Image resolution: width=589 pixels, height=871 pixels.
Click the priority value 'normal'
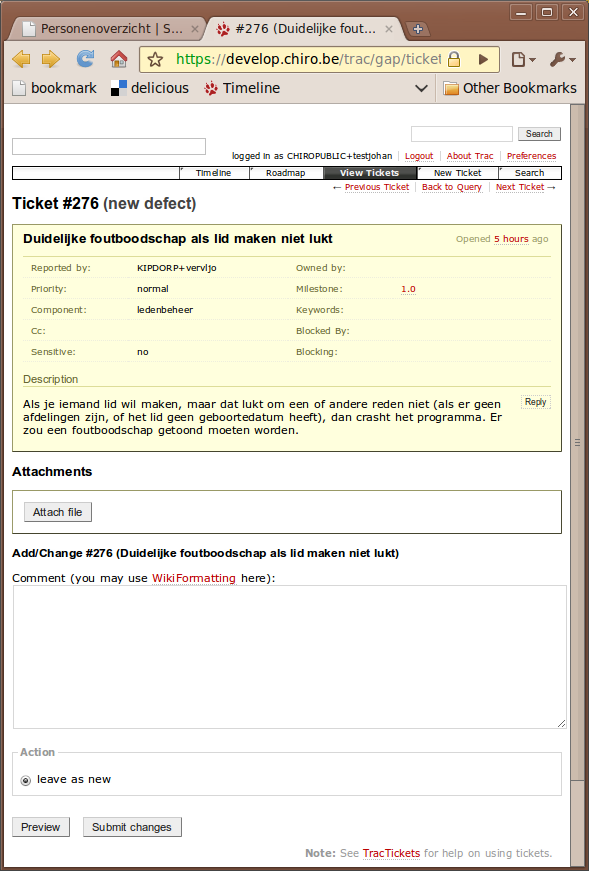[153, 289]
